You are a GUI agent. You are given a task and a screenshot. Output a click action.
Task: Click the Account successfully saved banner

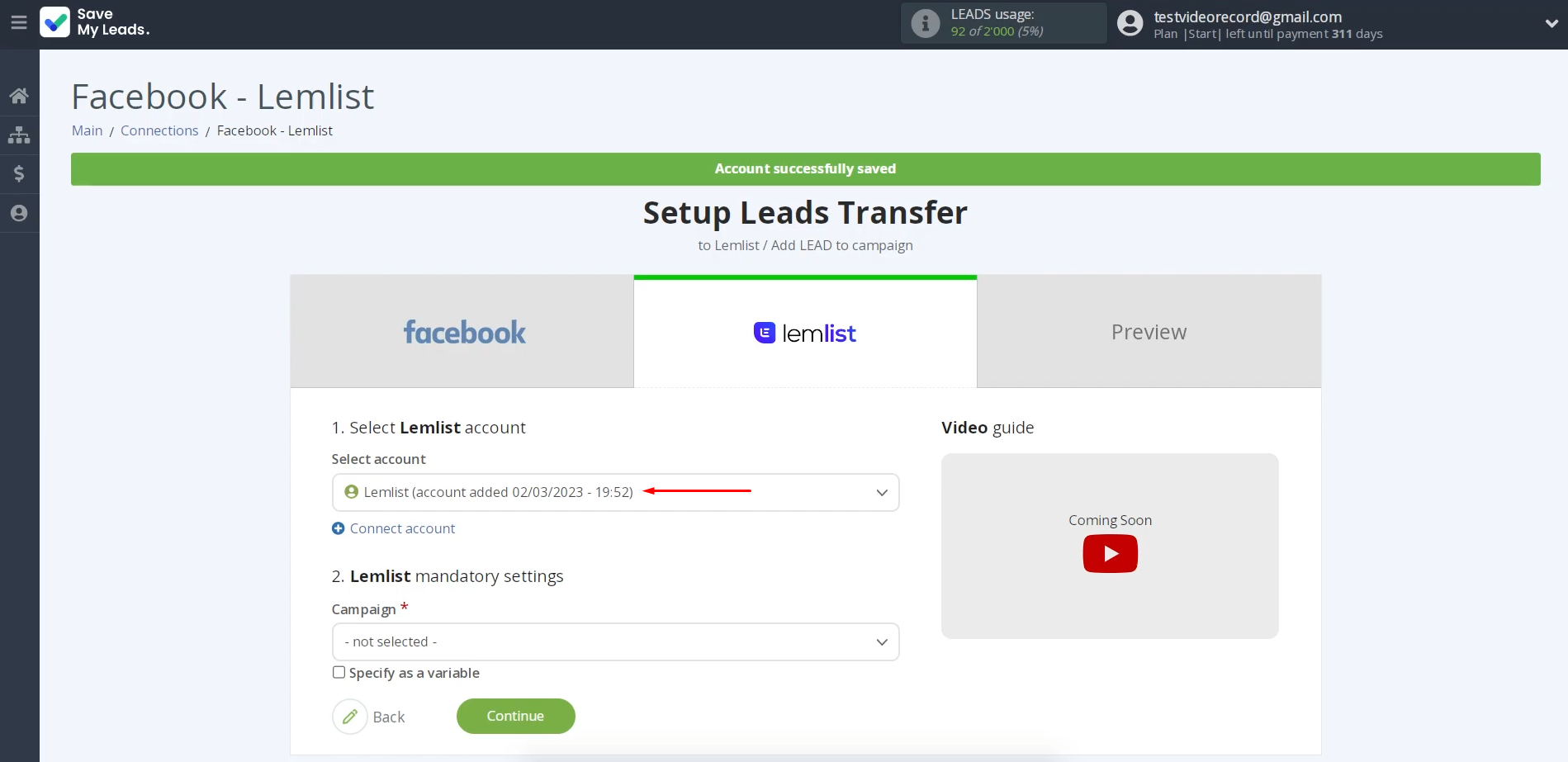click(x=805, y=168)
